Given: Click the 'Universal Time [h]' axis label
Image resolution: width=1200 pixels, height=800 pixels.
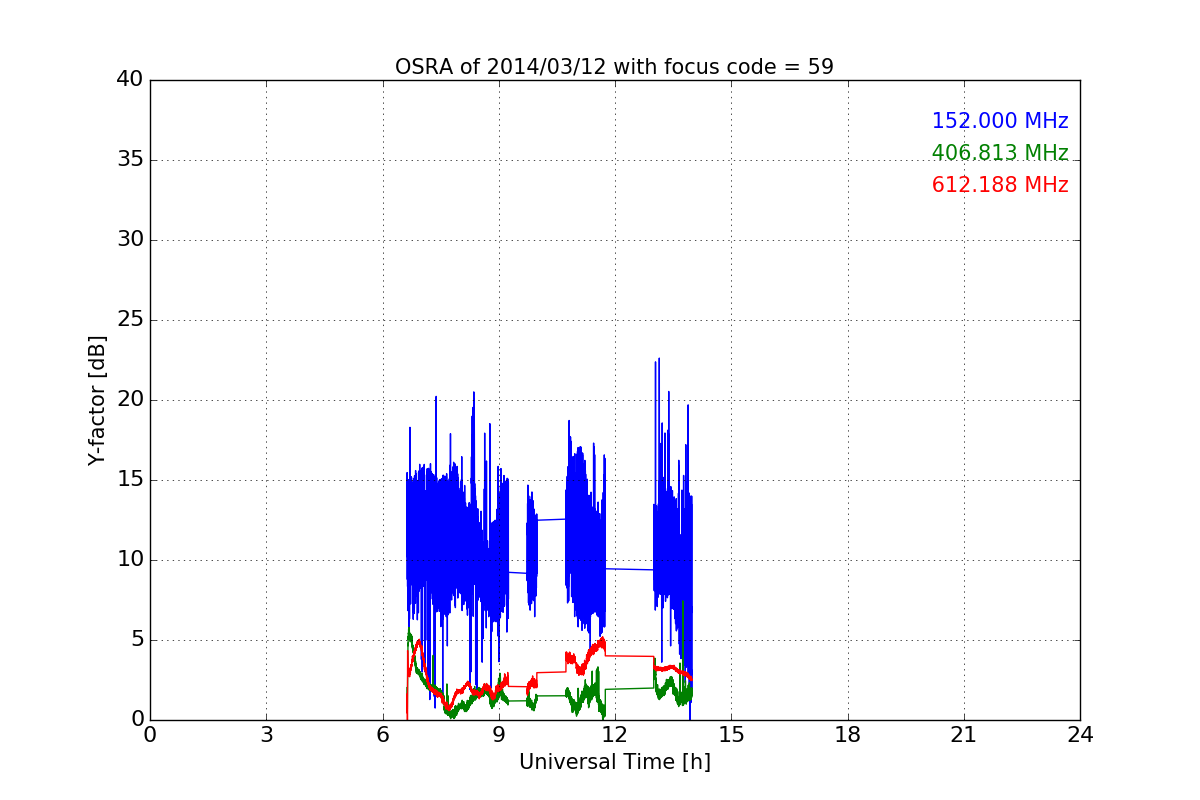Looking at the screenshot, I should click(614, 762).
